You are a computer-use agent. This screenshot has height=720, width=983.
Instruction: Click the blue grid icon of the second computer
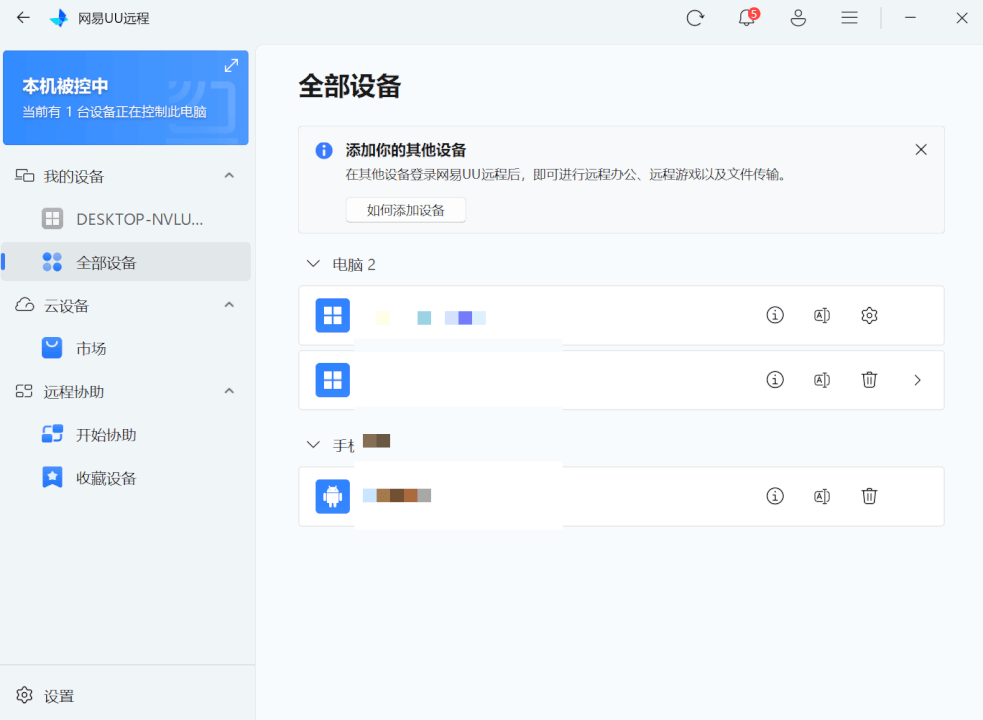point(332,380)
